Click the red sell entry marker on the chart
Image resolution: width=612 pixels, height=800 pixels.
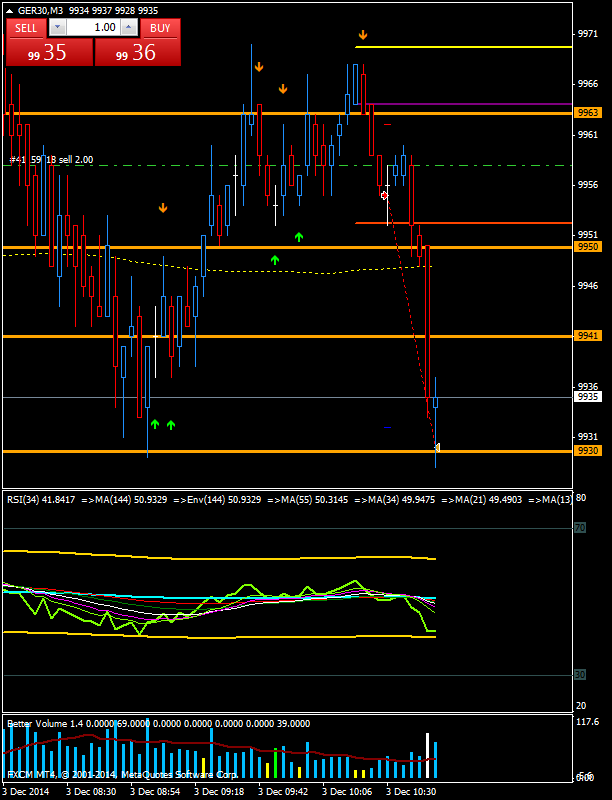(384, 195)
